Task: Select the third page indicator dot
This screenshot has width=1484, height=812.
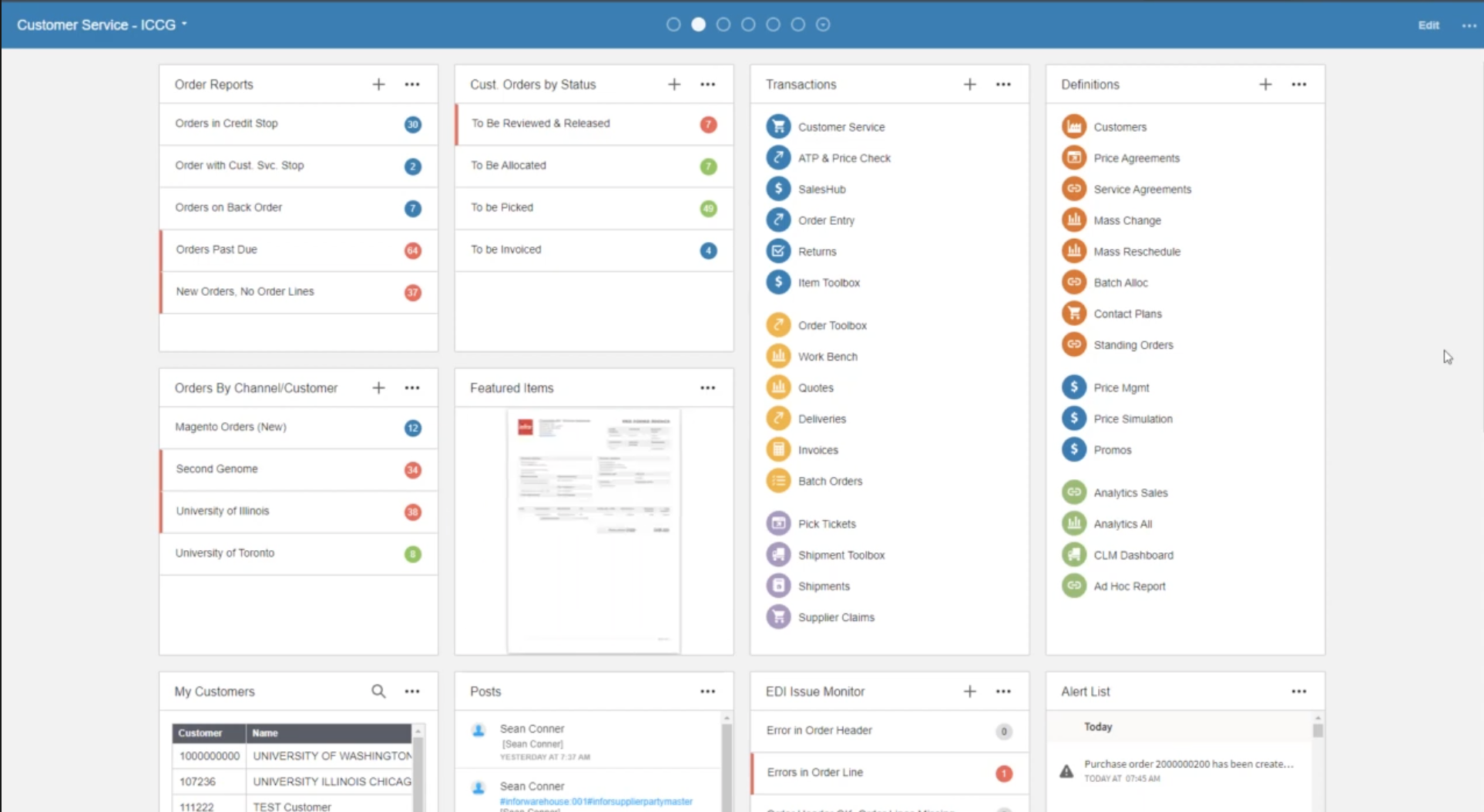Action: pos(723,25)
